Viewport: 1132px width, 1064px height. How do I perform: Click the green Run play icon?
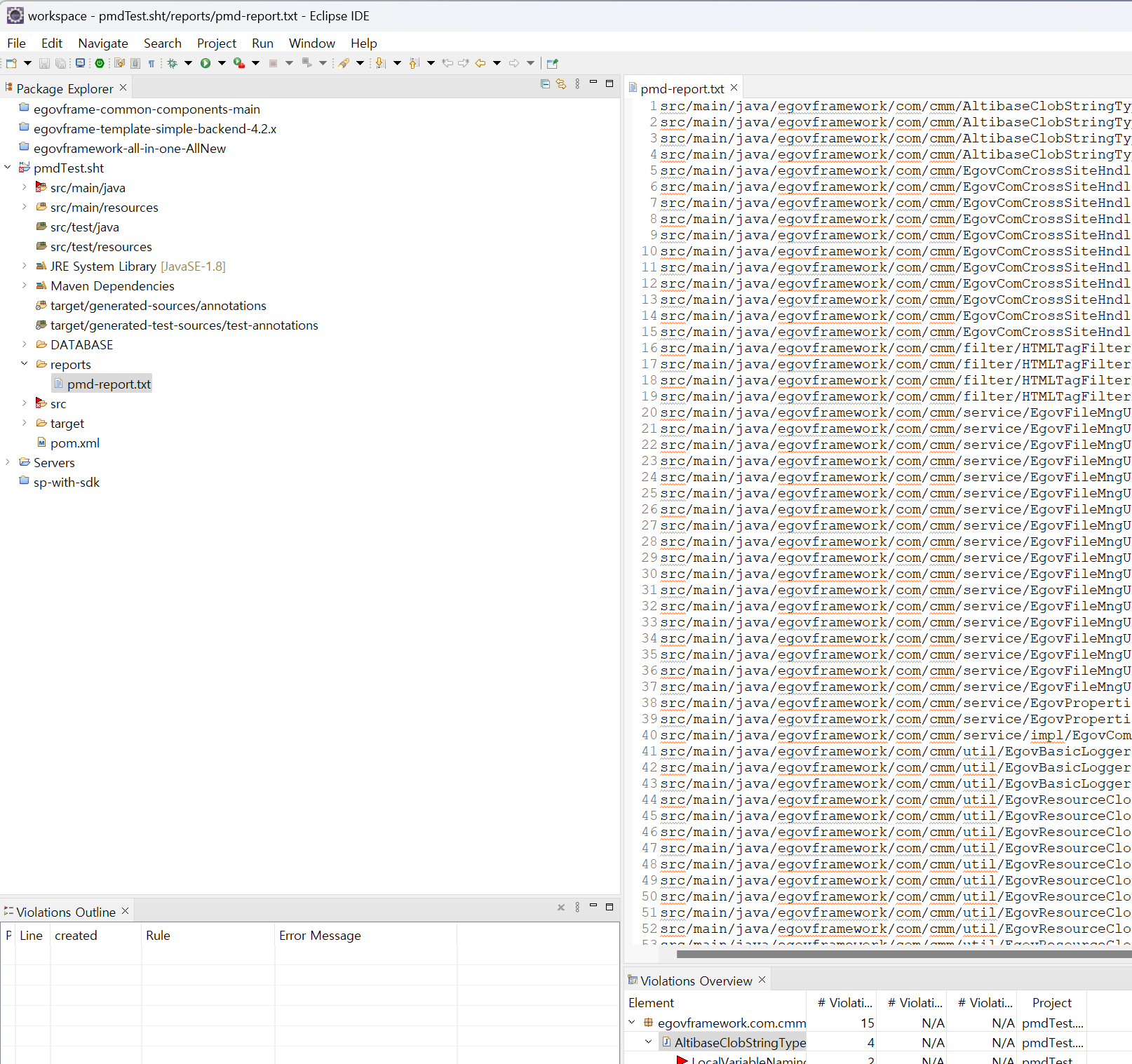[x=205, y=63]
